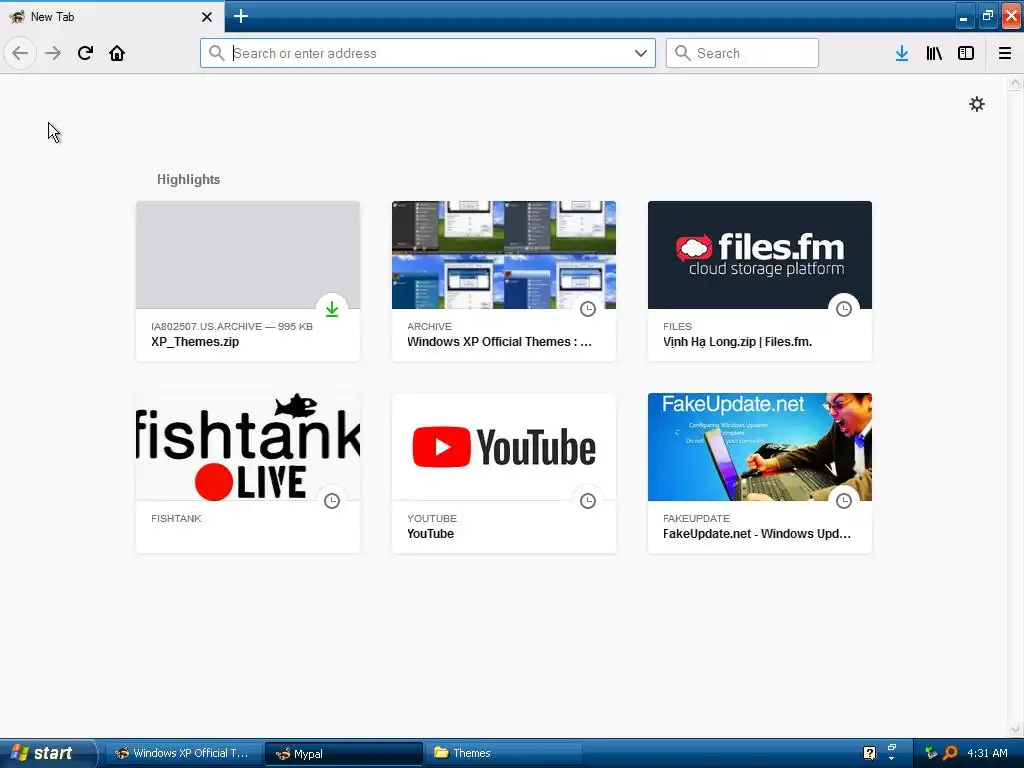1024x768 pixels.
Task: Open the hamburger application menu
Action: [1005, 53]
